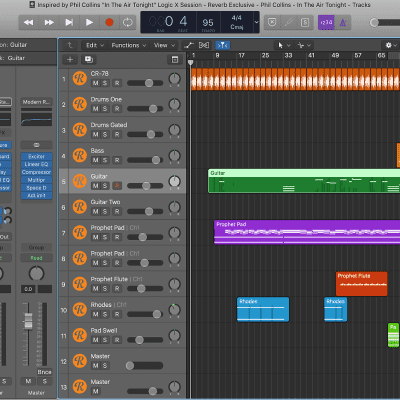Select the green Guitar region

pos(304,181)
